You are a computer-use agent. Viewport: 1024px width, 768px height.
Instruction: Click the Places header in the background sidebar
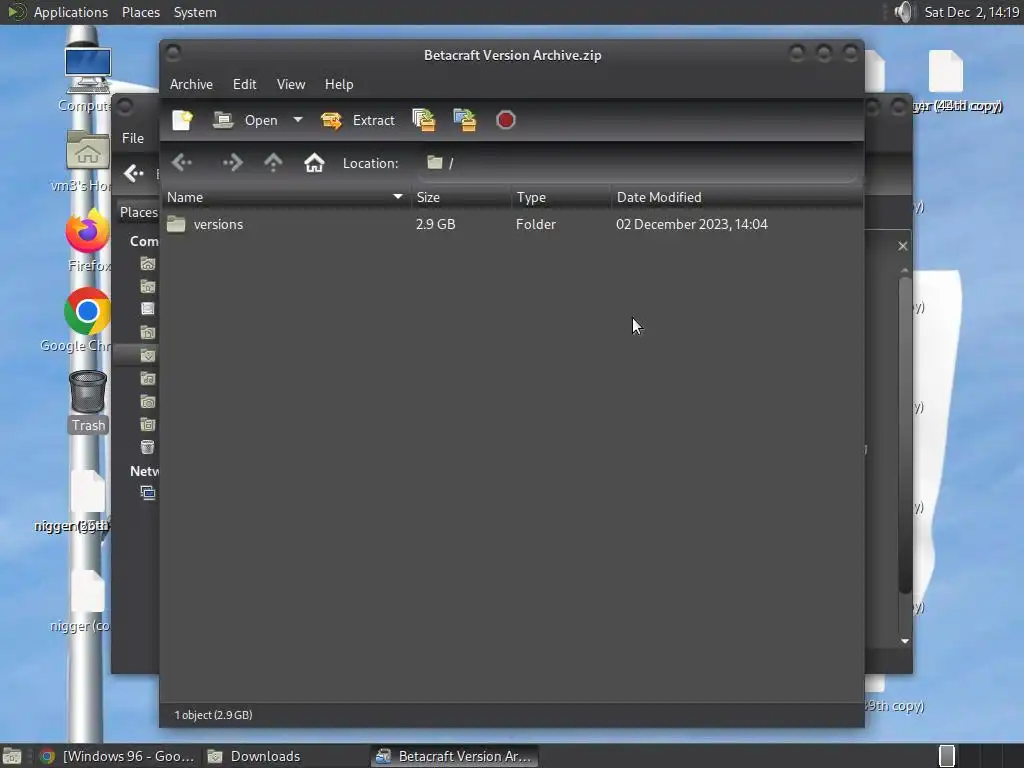tap(138, 212)
